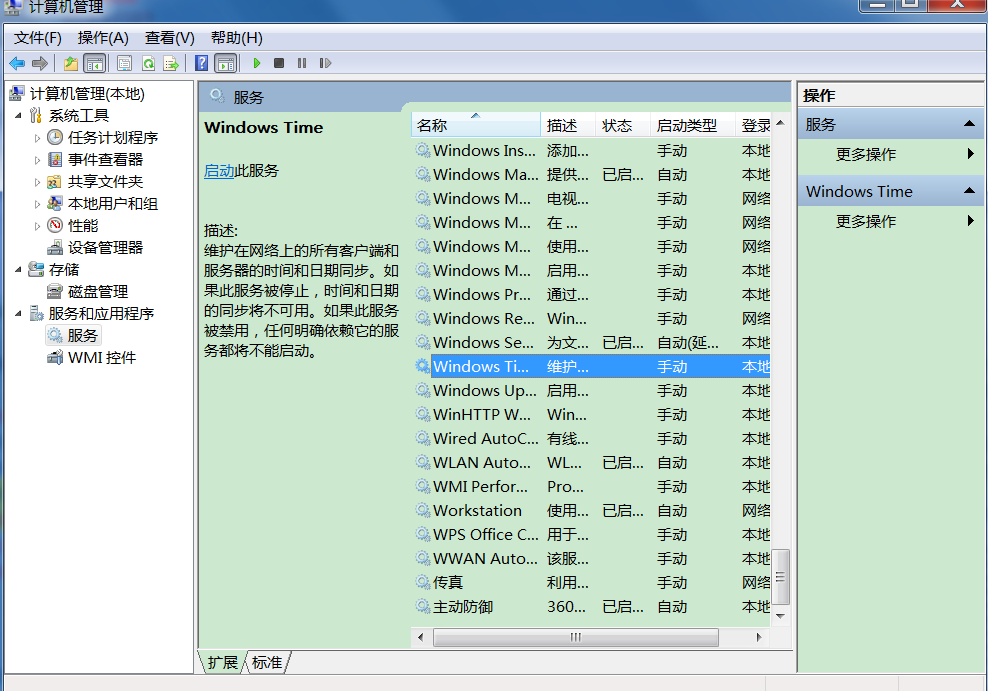This screenshot has width=988, height=691.
Task: Click the restart service toolbar icon
Action: [x=325, y=63]
